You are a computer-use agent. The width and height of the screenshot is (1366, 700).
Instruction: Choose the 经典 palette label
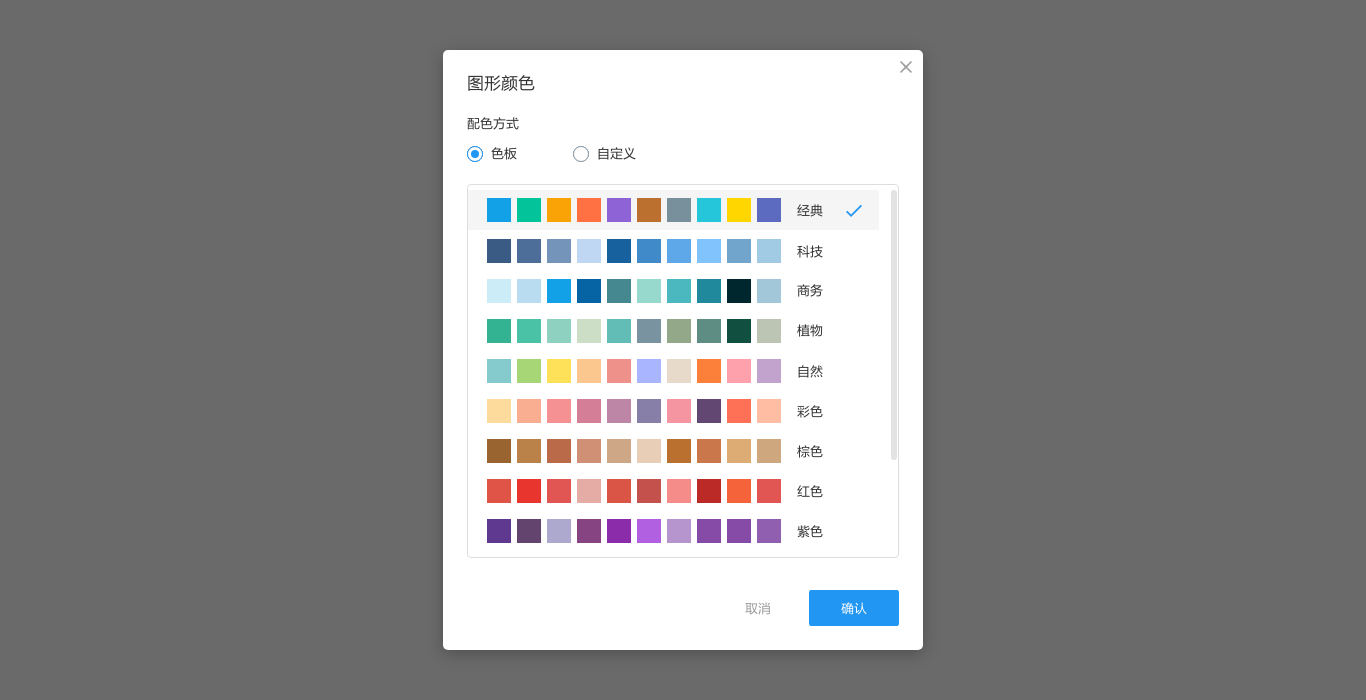click(810, 211)
